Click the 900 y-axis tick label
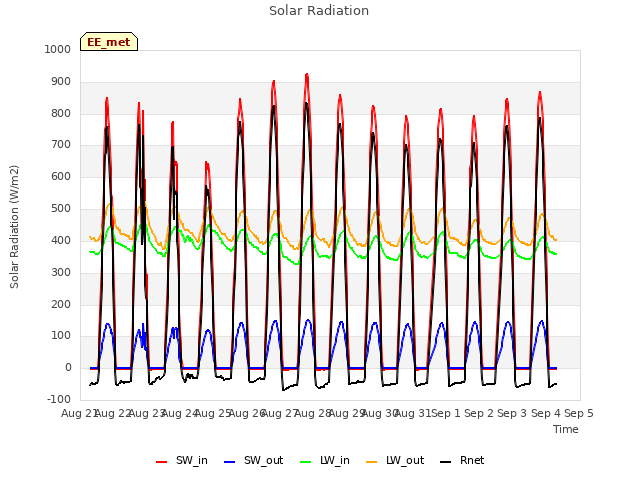640x480 pixels. pos(61,82)
